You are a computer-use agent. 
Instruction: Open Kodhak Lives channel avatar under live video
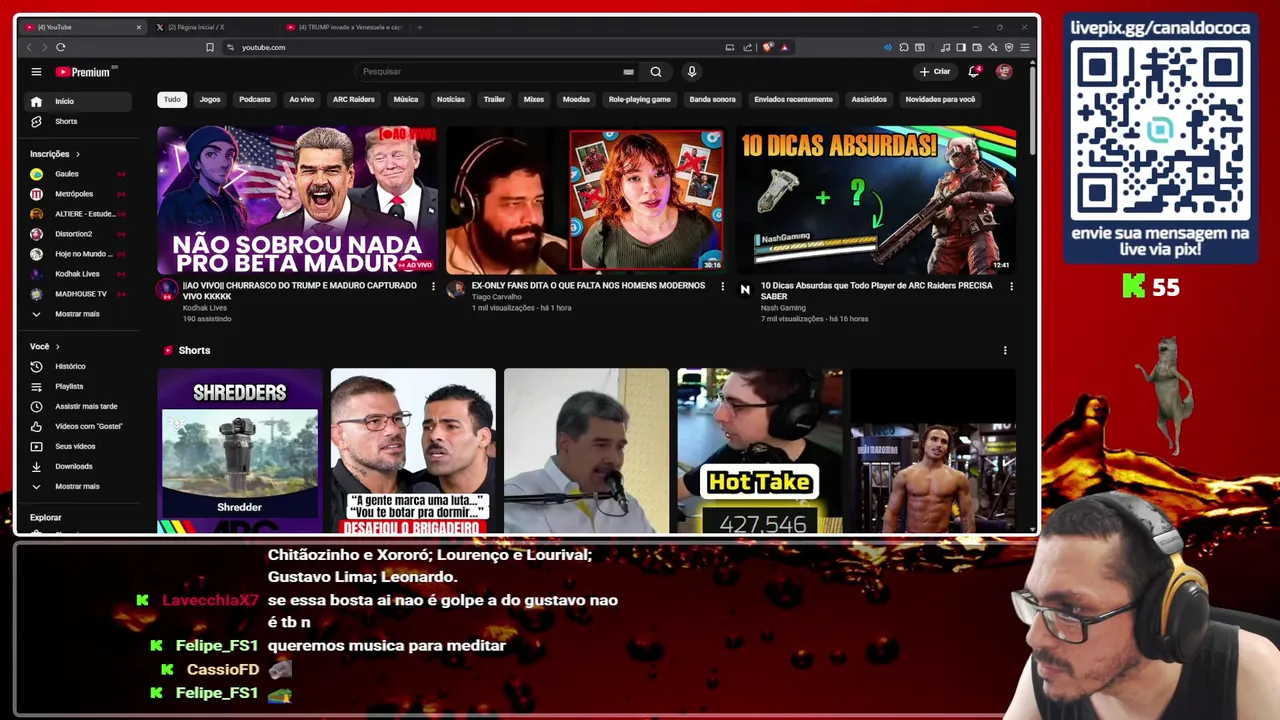pos(167,290)
